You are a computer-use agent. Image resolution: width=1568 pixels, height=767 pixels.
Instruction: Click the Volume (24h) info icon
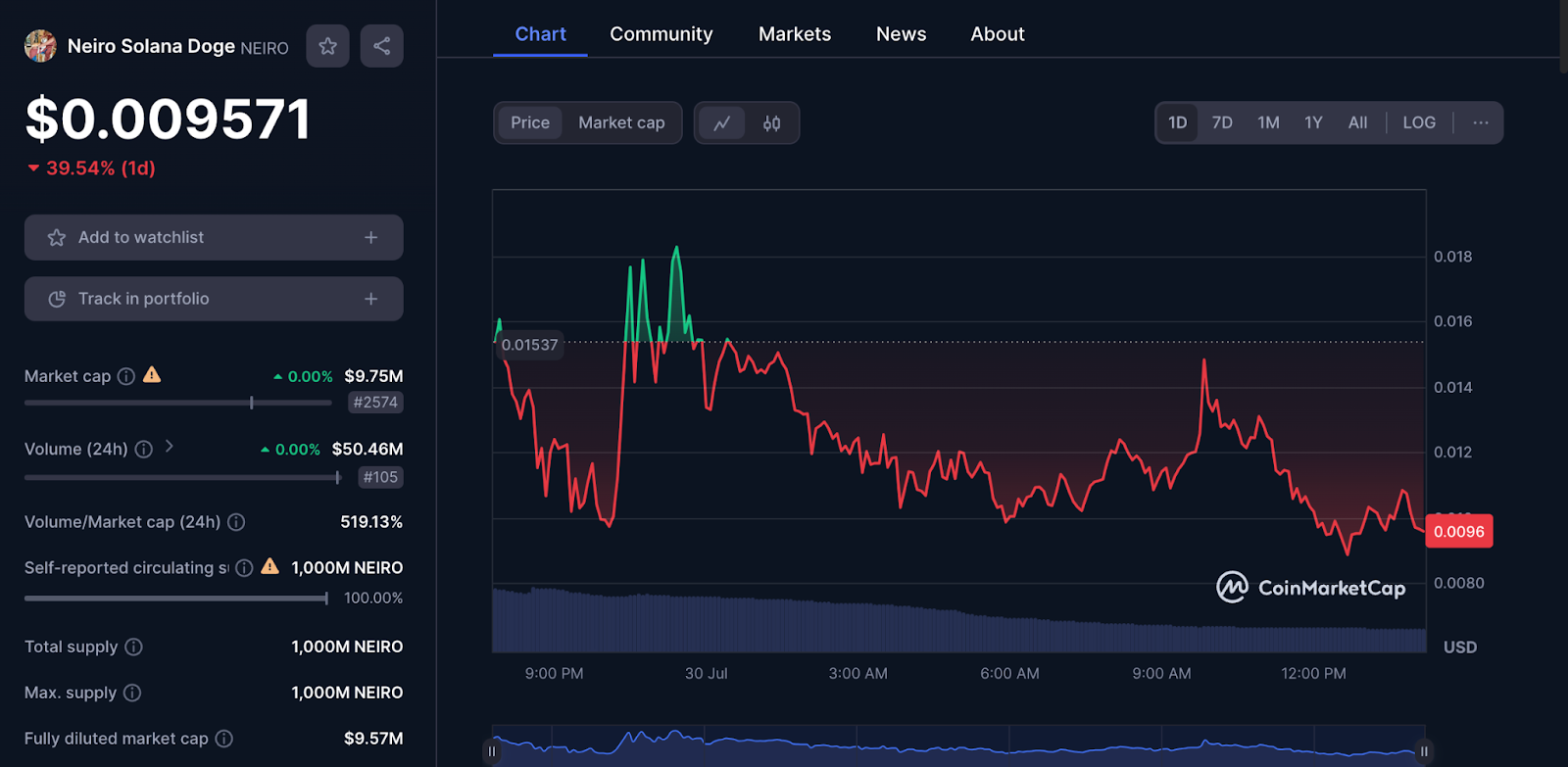pos(143,450)
